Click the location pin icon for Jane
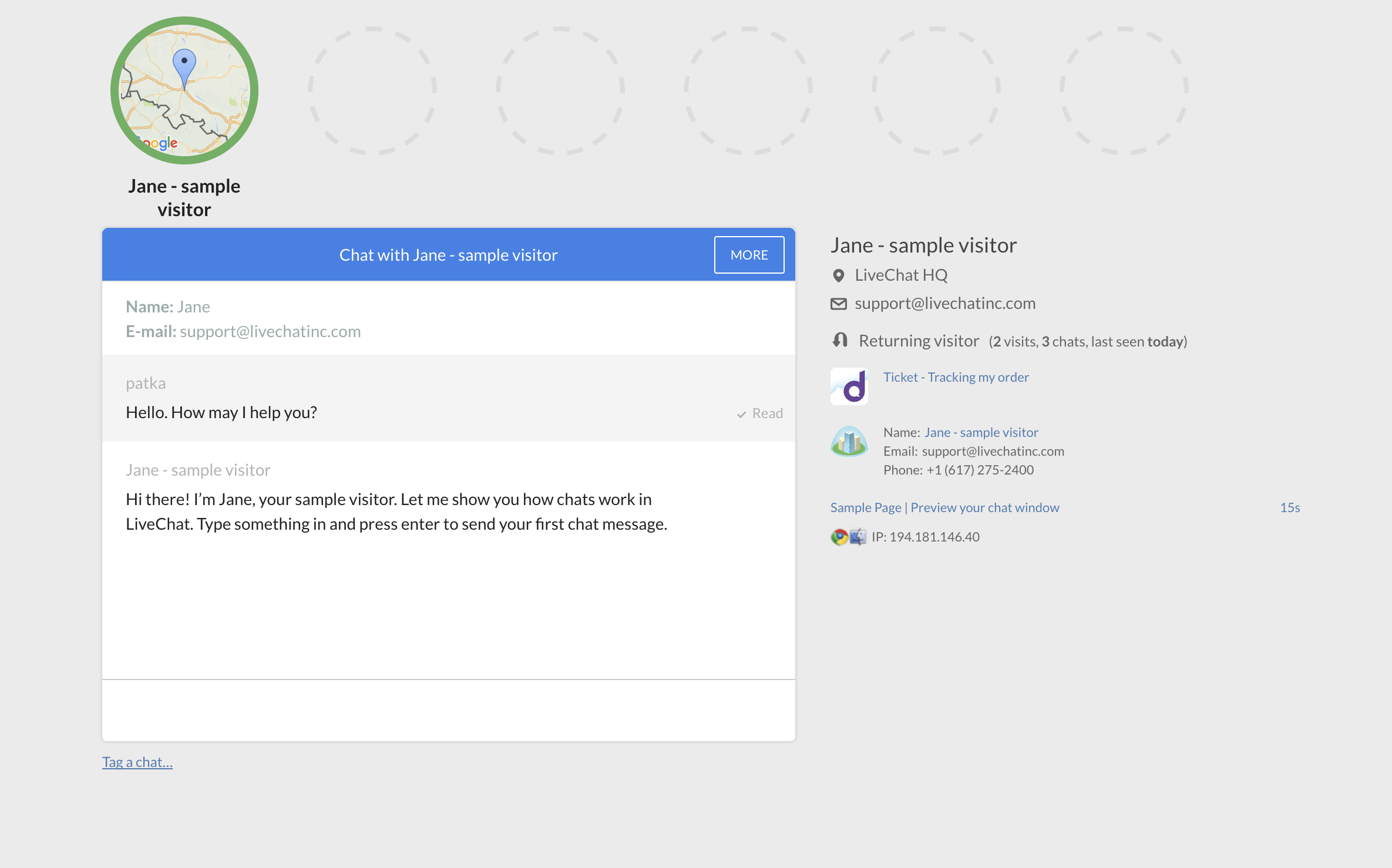Screen dimensions: 1392x868 click(838, 275)
